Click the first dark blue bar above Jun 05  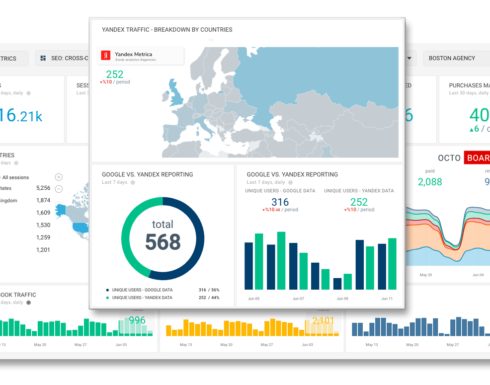tap(249, 266)
